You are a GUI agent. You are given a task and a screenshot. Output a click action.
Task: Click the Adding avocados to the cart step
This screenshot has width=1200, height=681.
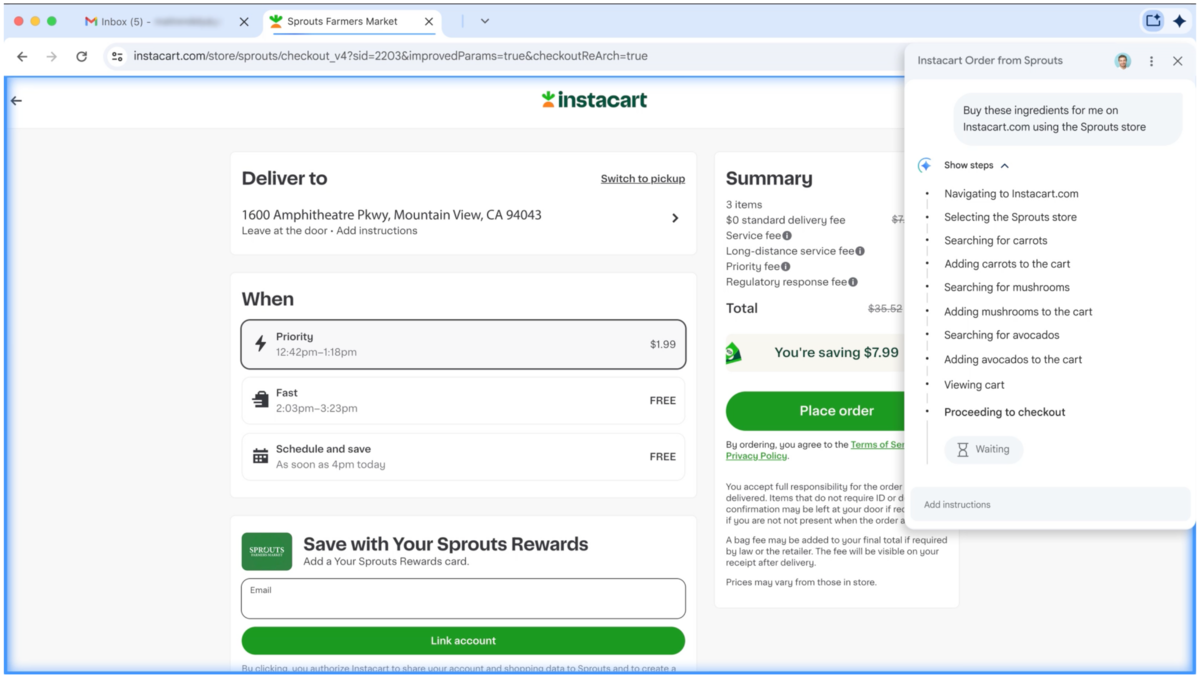pos(1013,360)
